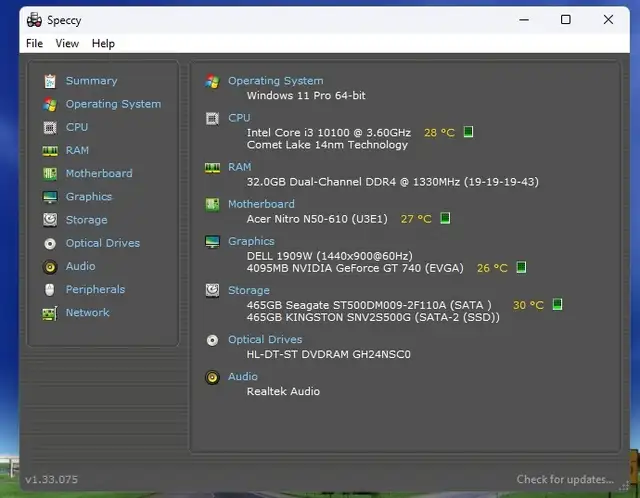Open the Audio sidebar section
This screenshot has width=640, height=498.
tap(81, 266)
